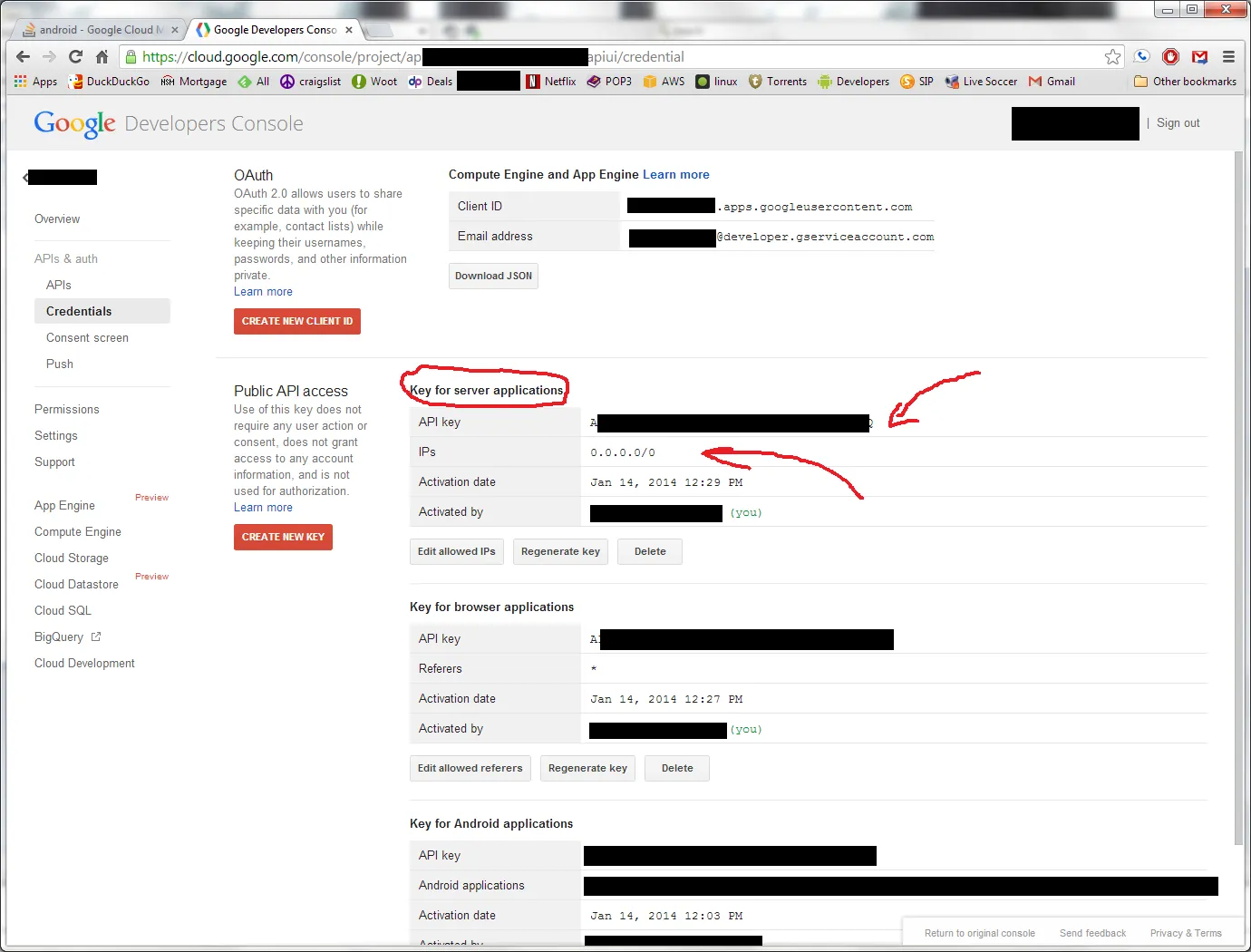The image size is (1251, 952).
Task: Open AWS bookmark folder
Action: (664, 82)
